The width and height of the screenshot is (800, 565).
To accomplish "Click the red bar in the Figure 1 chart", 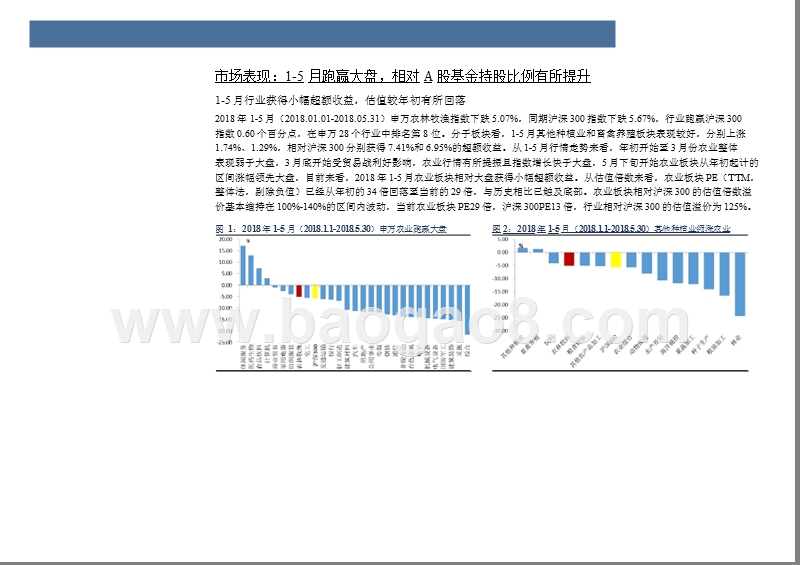I will (299, 291).
